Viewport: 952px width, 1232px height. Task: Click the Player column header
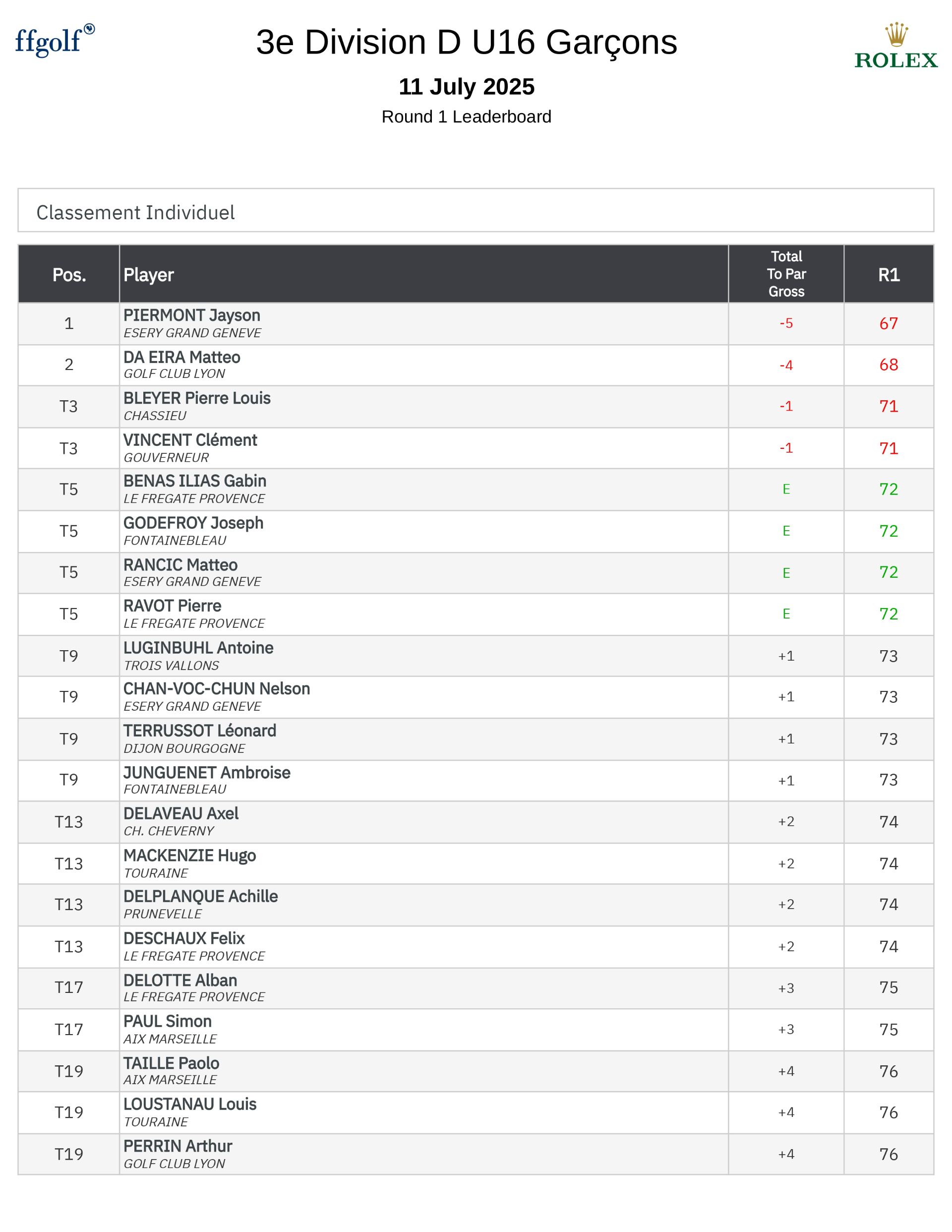(149, 275)
